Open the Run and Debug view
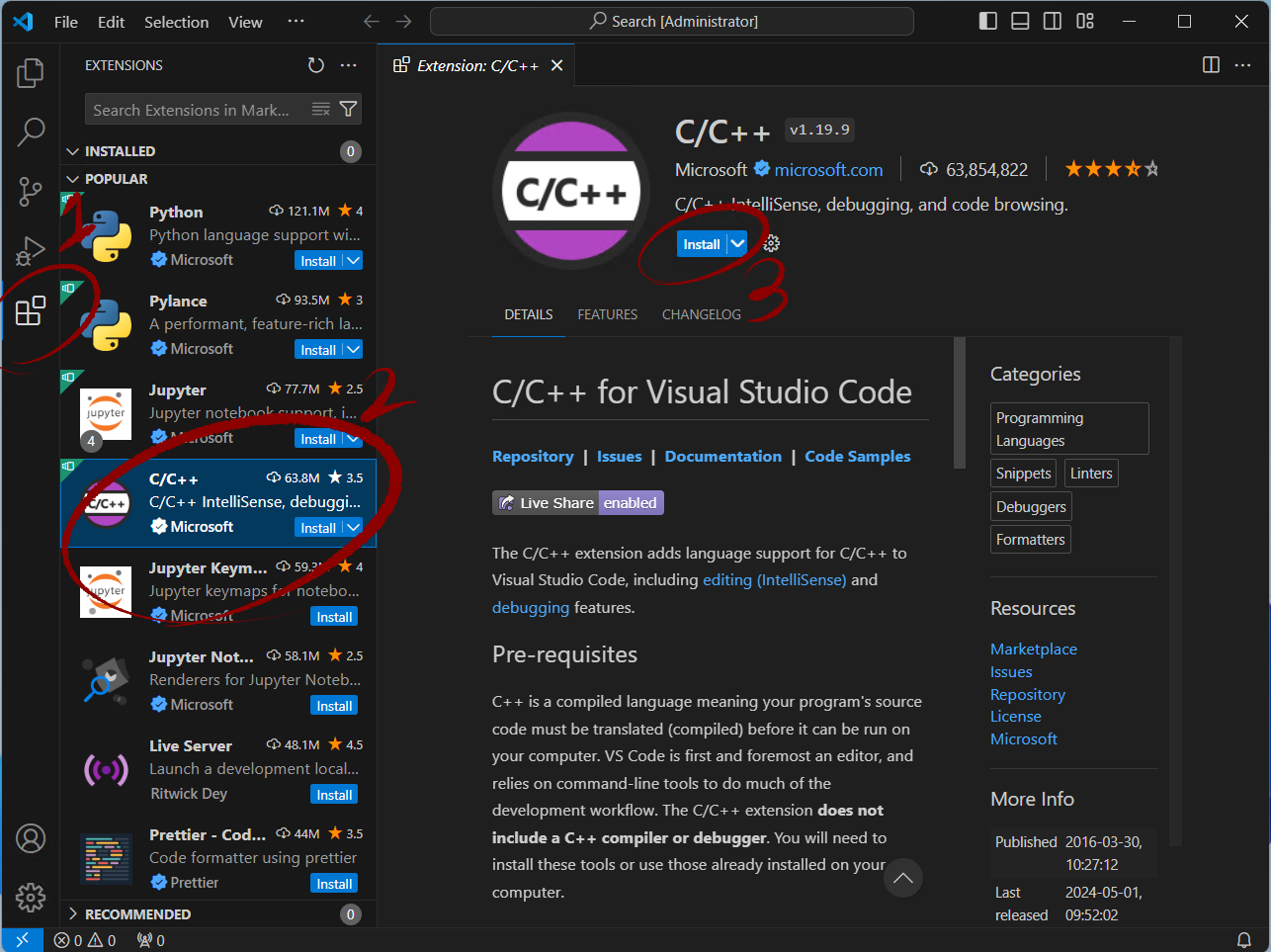 point(30,250)
